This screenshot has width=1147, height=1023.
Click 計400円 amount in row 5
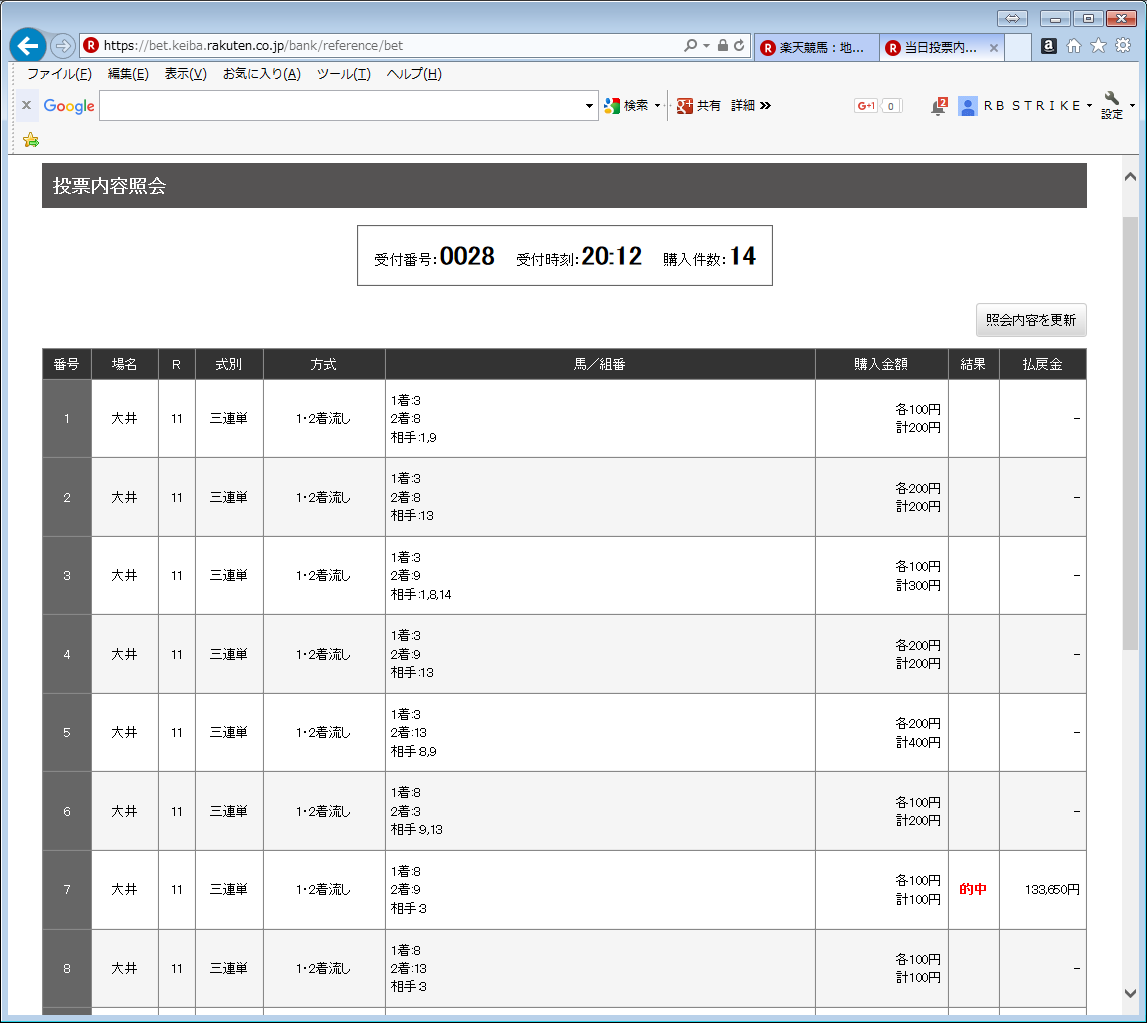tap(918, 742)
